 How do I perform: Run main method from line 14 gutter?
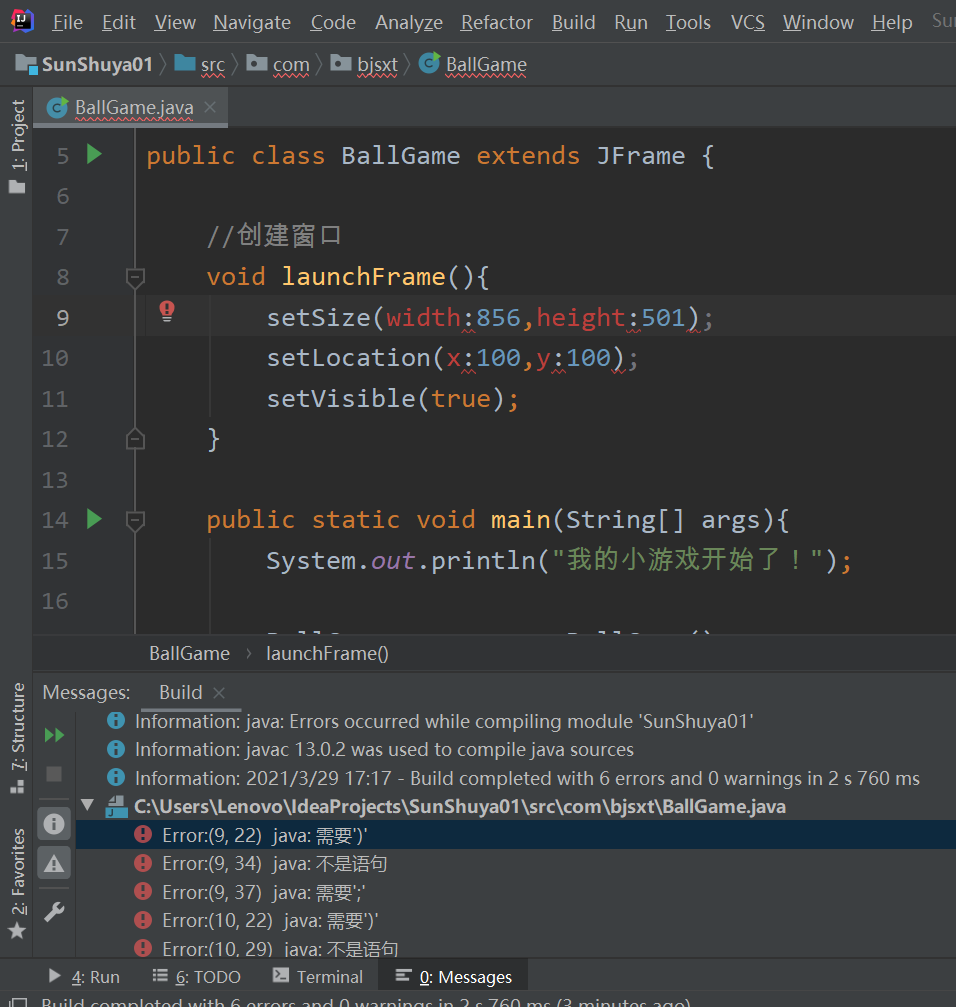click(x=94, y=519)
